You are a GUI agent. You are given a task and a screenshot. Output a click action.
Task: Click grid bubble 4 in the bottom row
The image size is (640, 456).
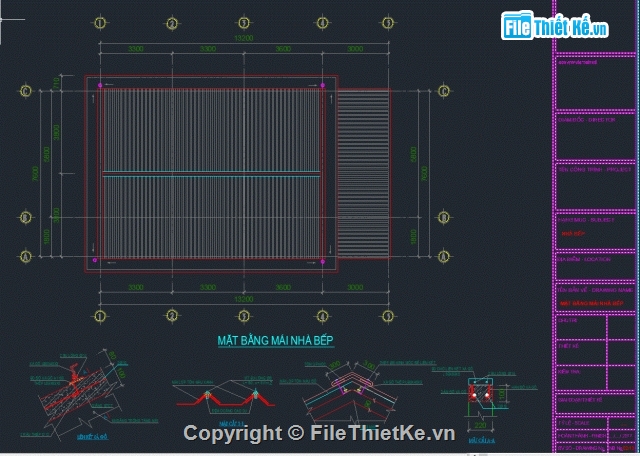[322, 316]
